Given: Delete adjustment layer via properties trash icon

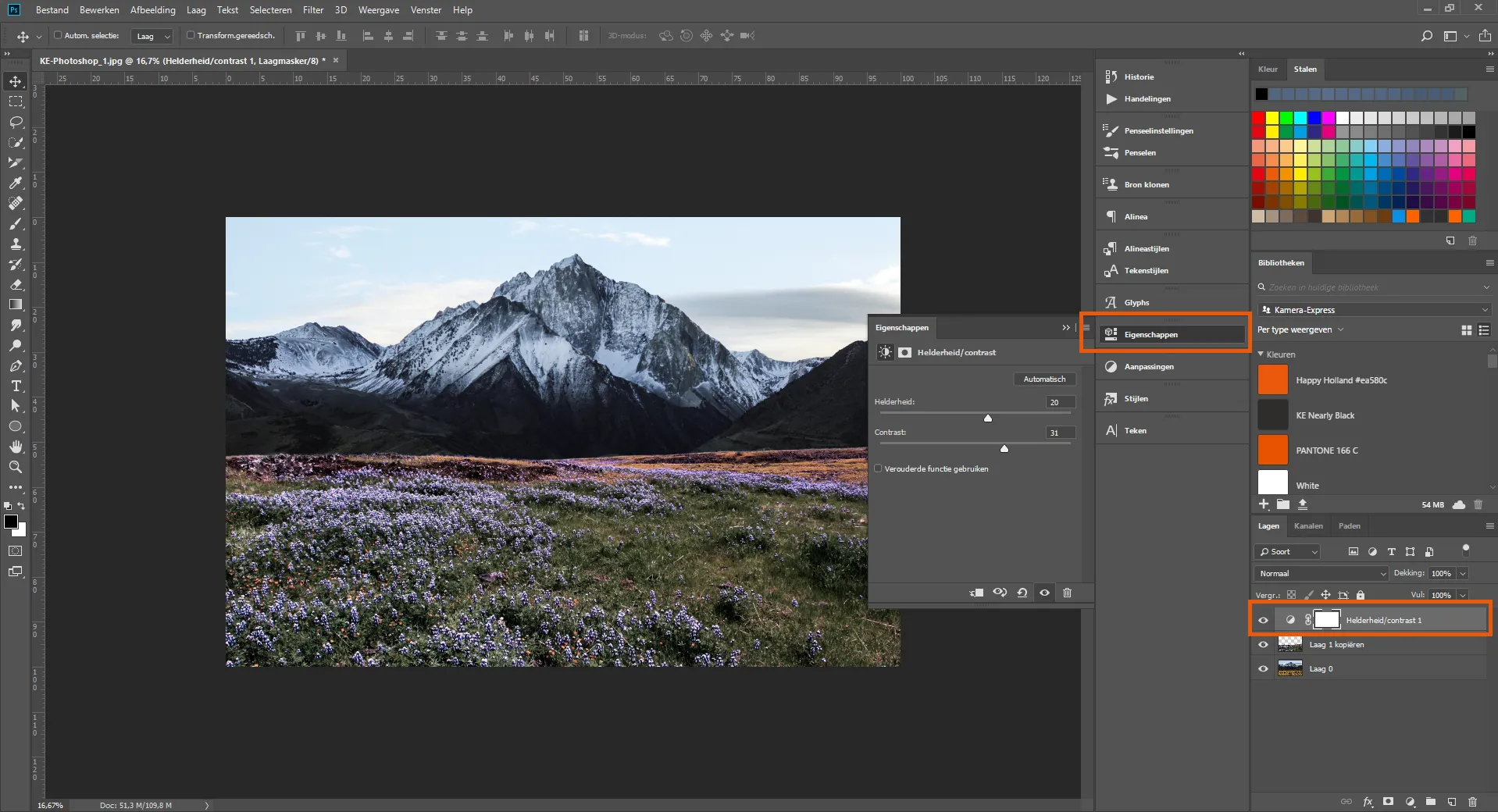Looking at the screenshot, I should pyautogui.click(x=1067, y=593).
